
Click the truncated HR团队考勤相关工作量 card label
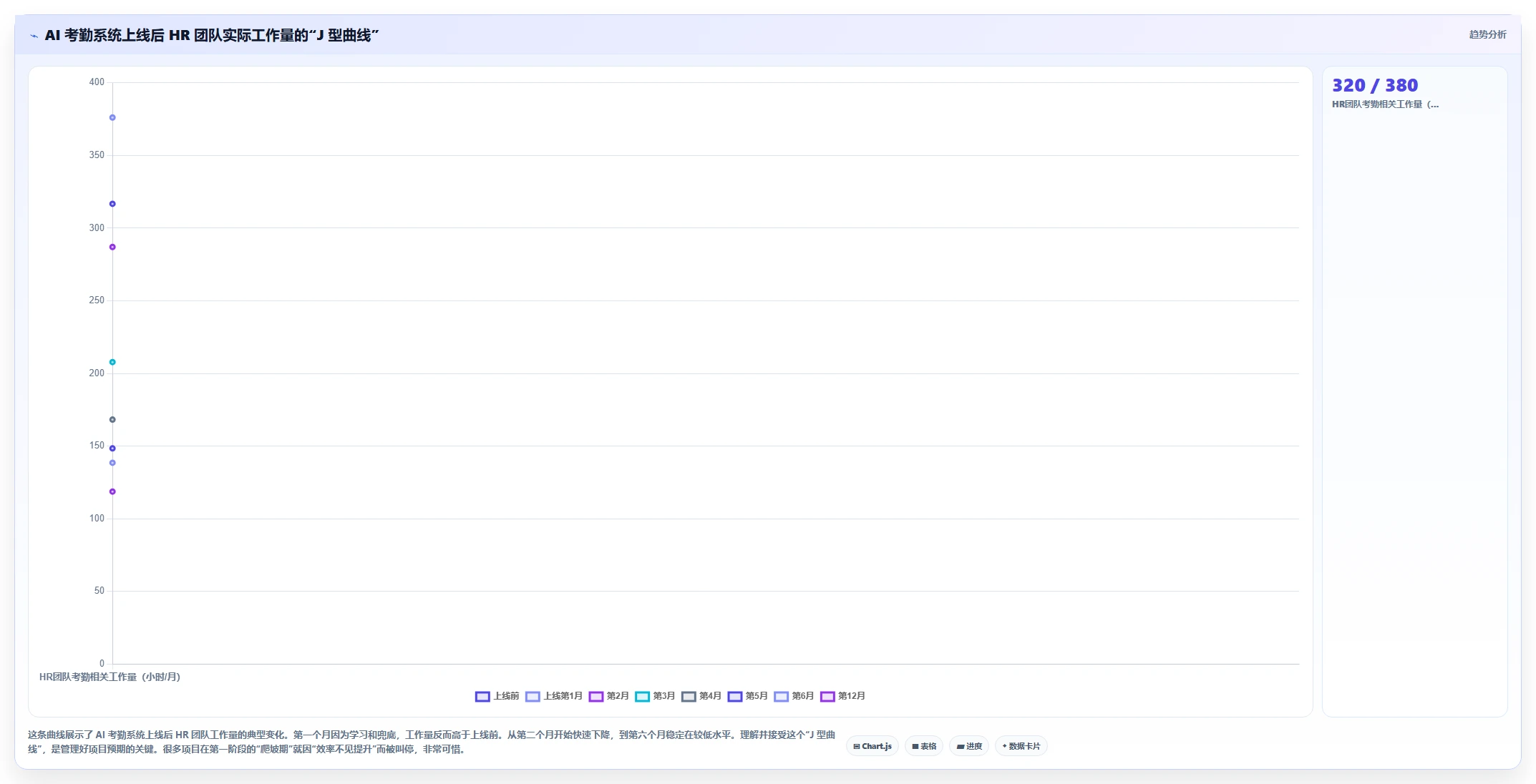[x=1385, y=104]
